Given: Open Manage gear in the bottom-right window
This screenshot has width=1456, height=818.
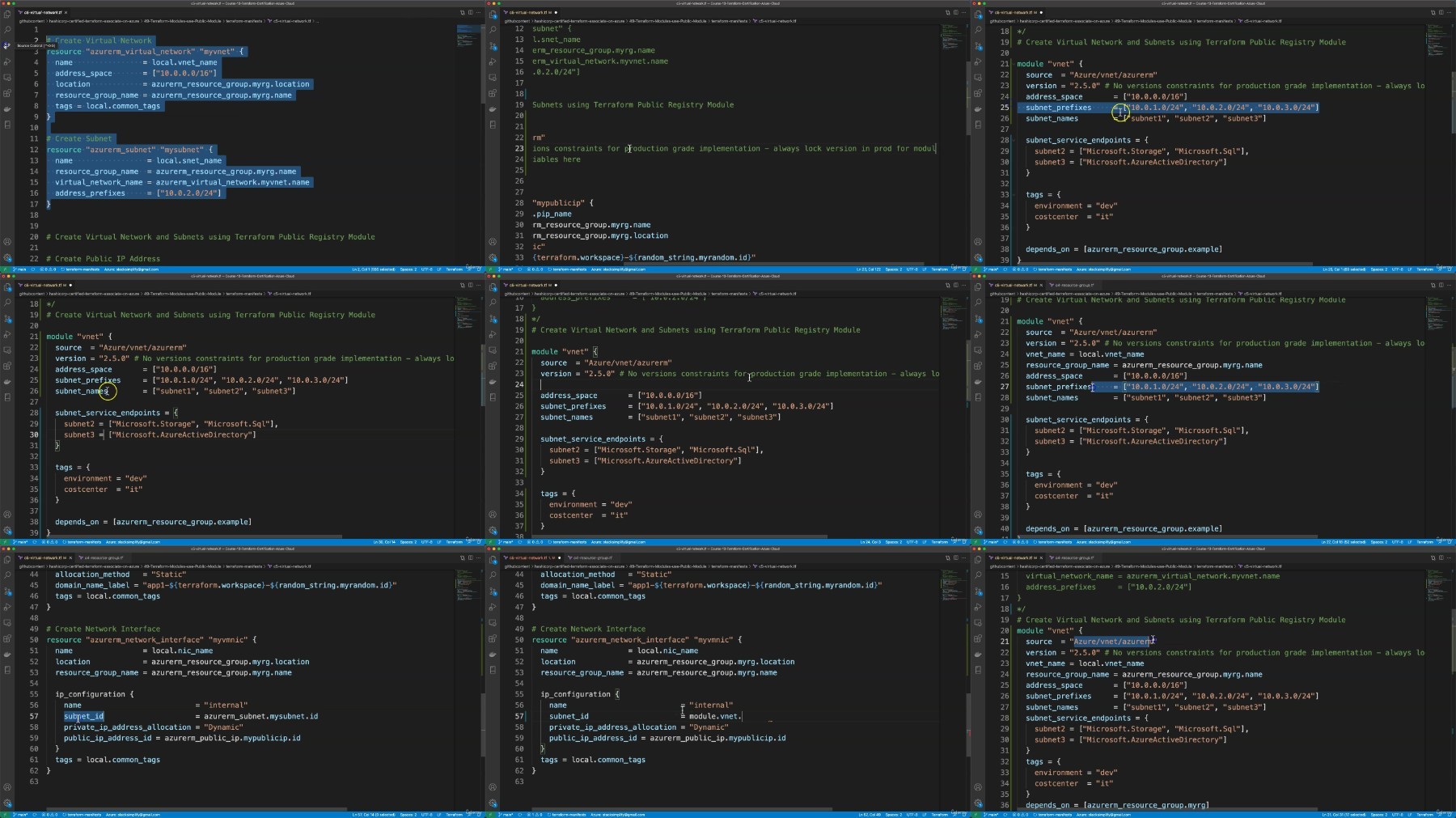Looking at the screenshot, I should 978,803.
